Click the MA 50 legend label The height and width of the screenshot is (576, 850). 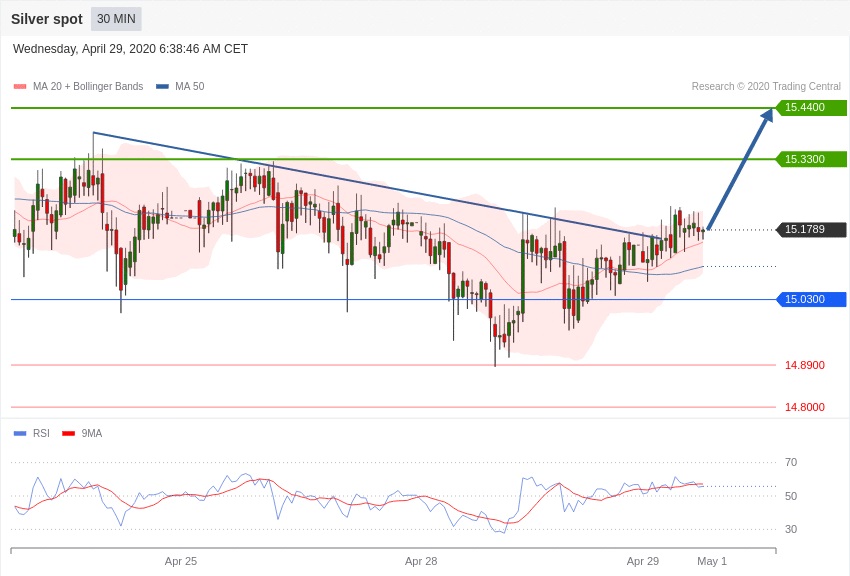[x=189, y=87]
